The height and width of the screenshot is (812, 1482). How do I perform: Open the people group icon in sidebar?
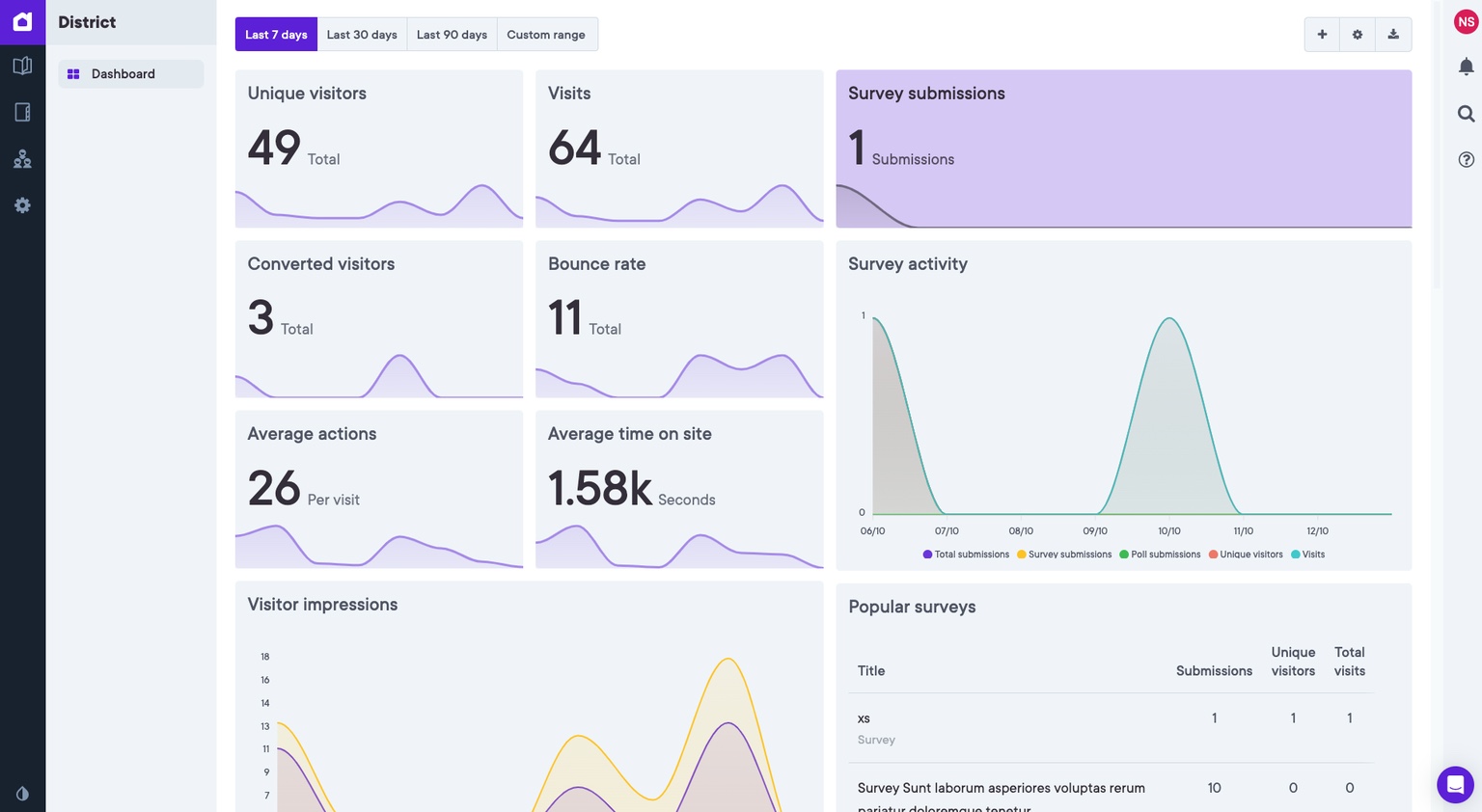pyautogui.click(x=22, y=159)
